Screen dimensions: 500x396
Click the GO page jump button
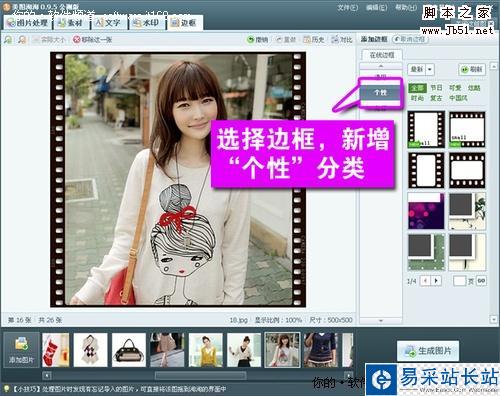pyautogui.click(x=481, y=281)
